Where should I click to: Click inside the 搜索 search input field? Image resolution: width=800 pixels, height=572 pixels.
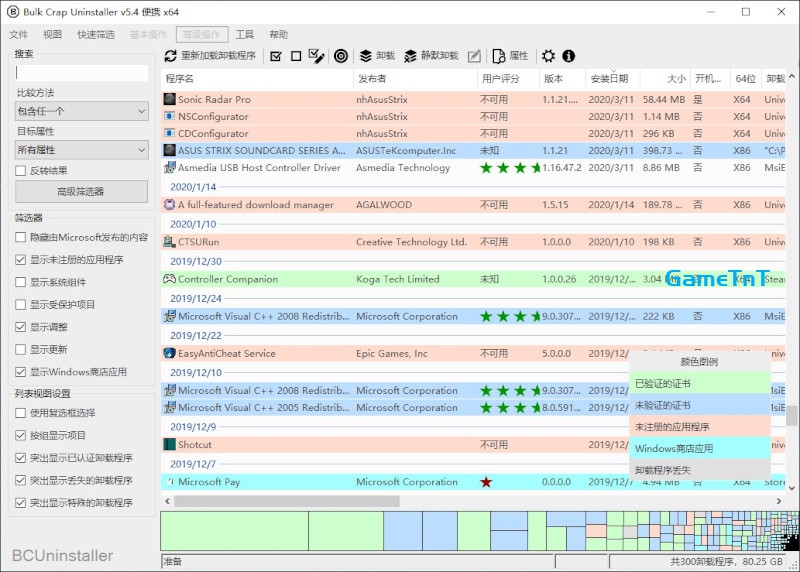coord(82,72)
